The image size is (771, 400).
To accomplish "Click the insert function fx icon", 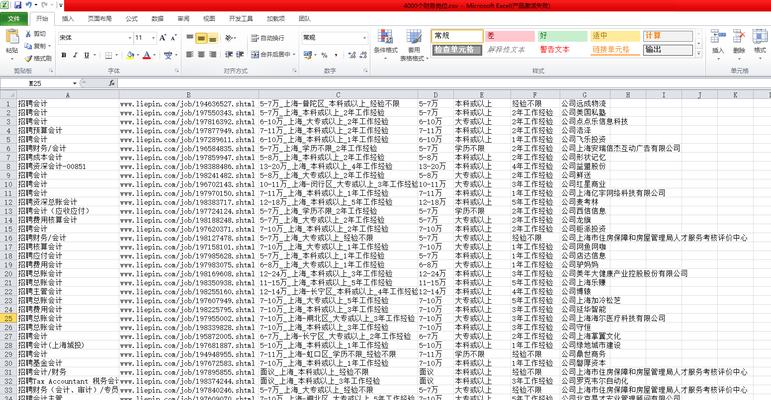I will click(112, 83).
